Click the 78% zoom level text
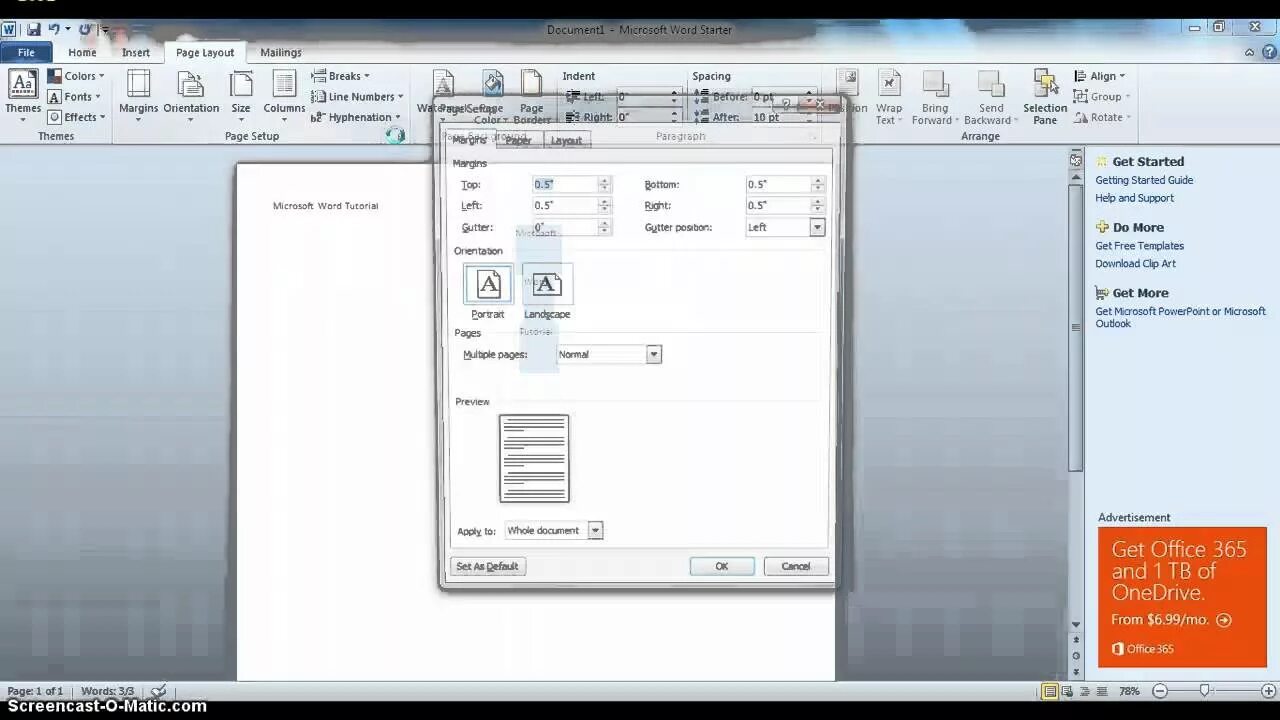The width and height of the screenshot is (1280, 720). coord(1129,691)
